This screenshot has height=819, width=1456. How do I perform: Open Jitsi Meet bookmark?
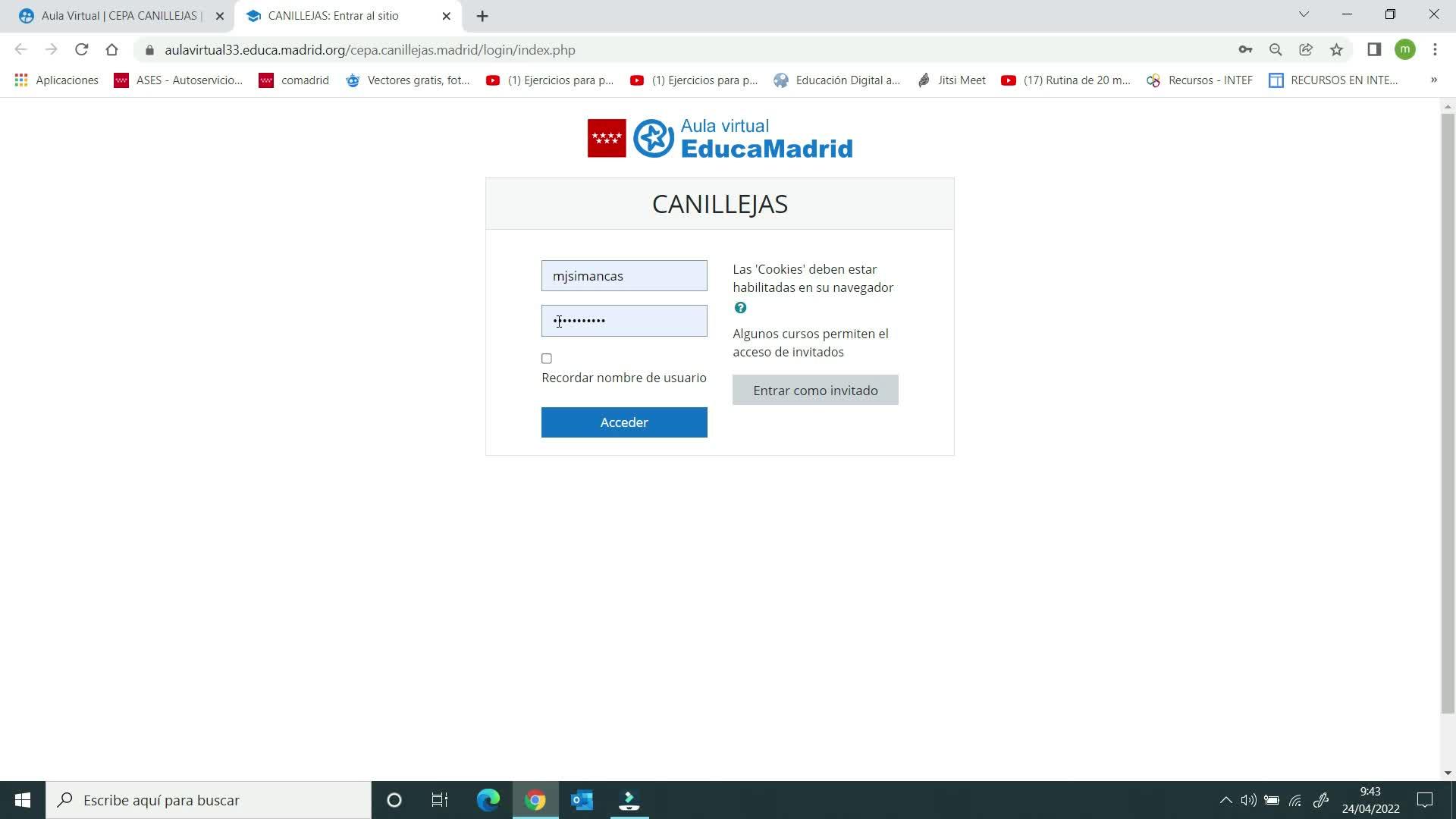point(952,80)
